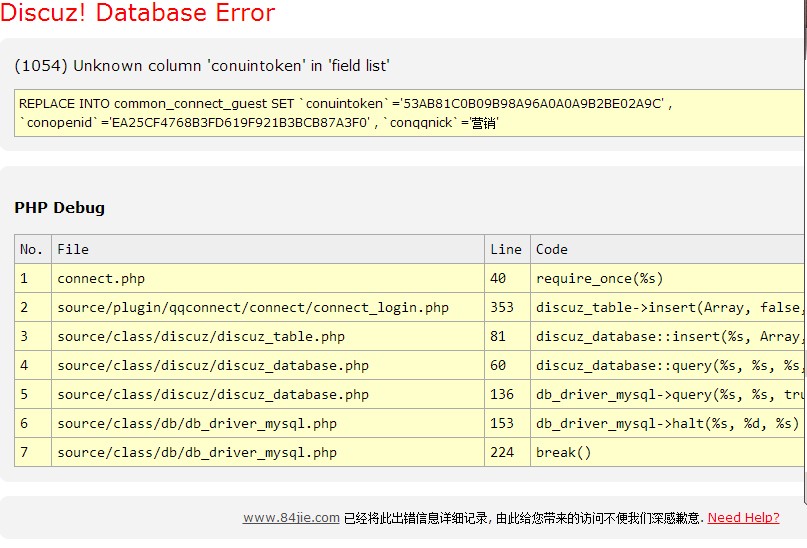Click the vertical scrollbar on the right edge
This screenshot has width=807, height=548.
click(804, 252)
